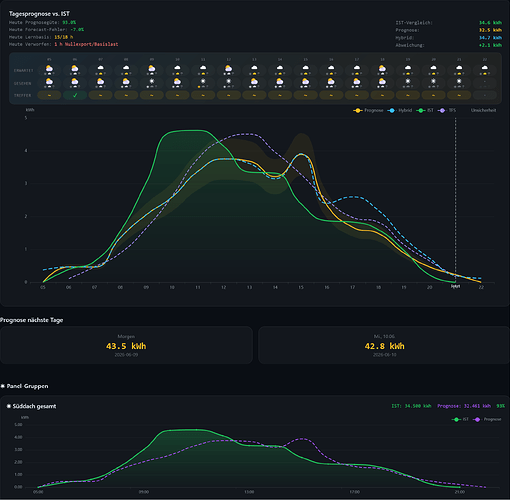Click the TREFFER row label
This screenshot has width=510, height=500.
pyautogui.click(x=22, y=95)
